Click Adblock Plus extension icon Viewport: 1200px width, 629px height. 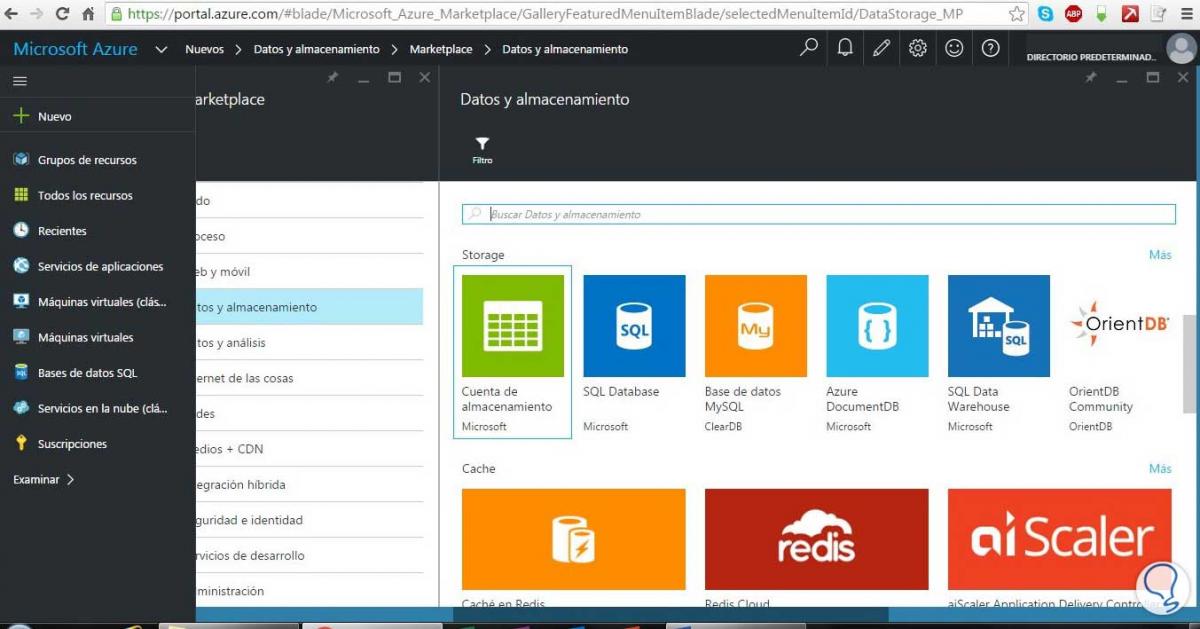coord(1073,14)
